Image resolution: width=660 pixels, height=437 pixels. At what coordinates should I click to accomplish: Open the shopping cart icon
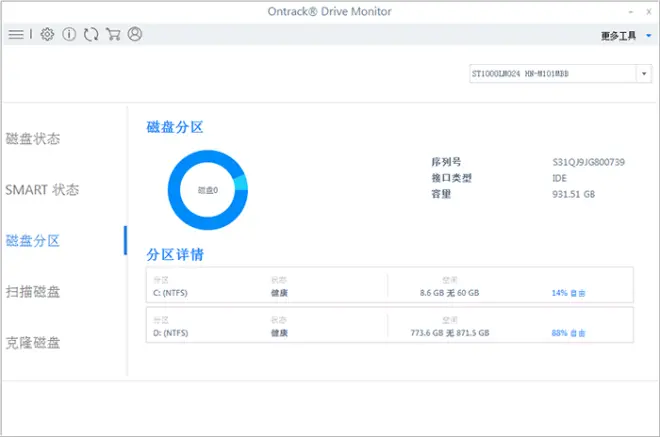113,34
